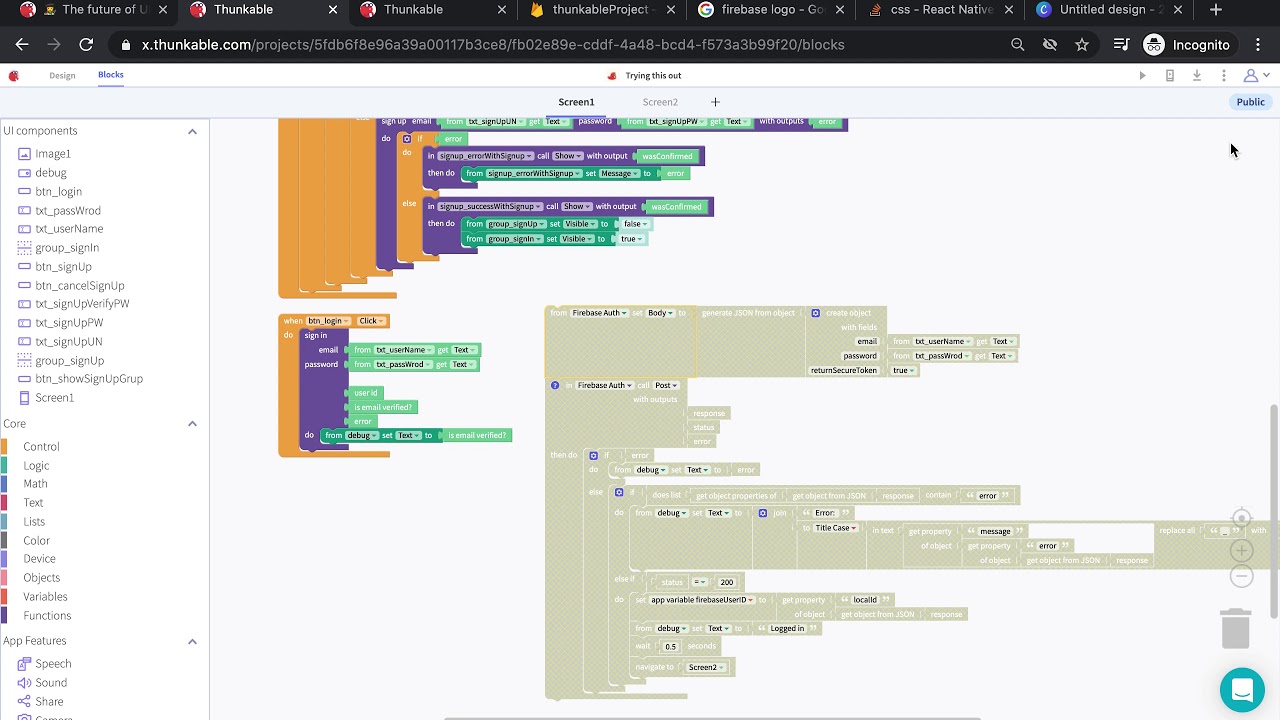Select the Image1 component in the list

click(x=53, y=154)
